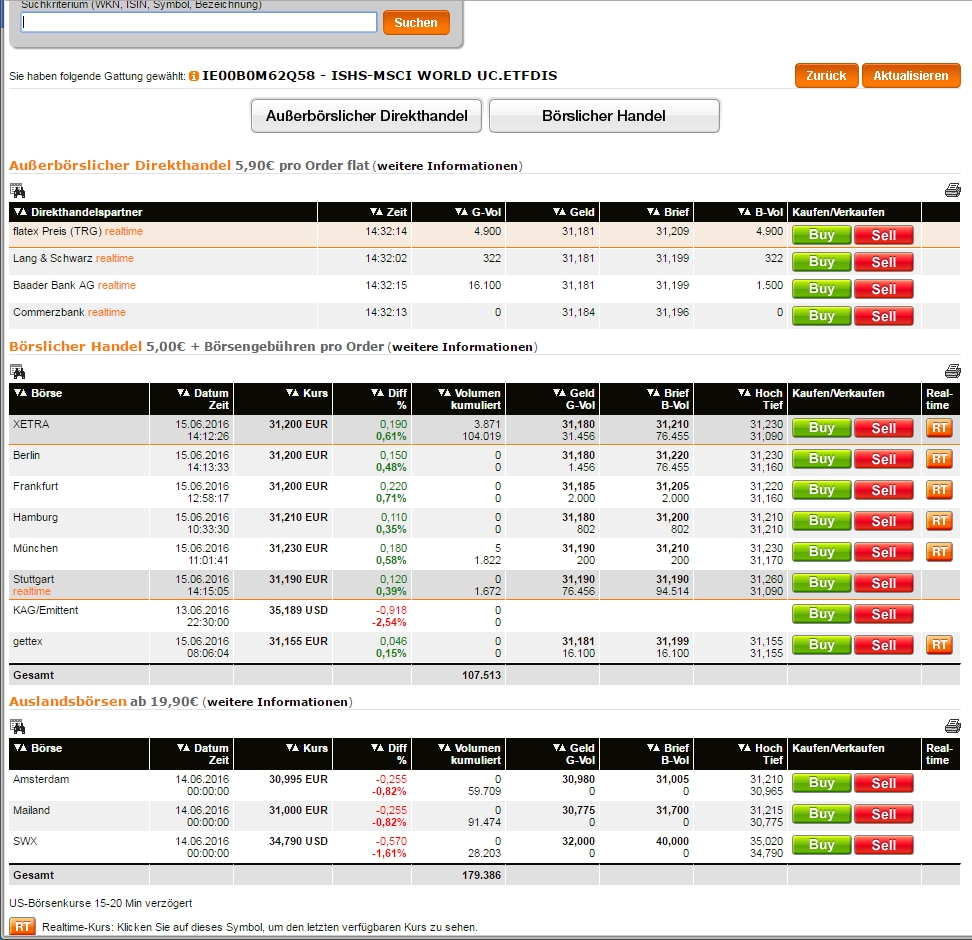Buy on XETRA exchange
Viewport: 972px width, 940px height.
tap(821, 428)
